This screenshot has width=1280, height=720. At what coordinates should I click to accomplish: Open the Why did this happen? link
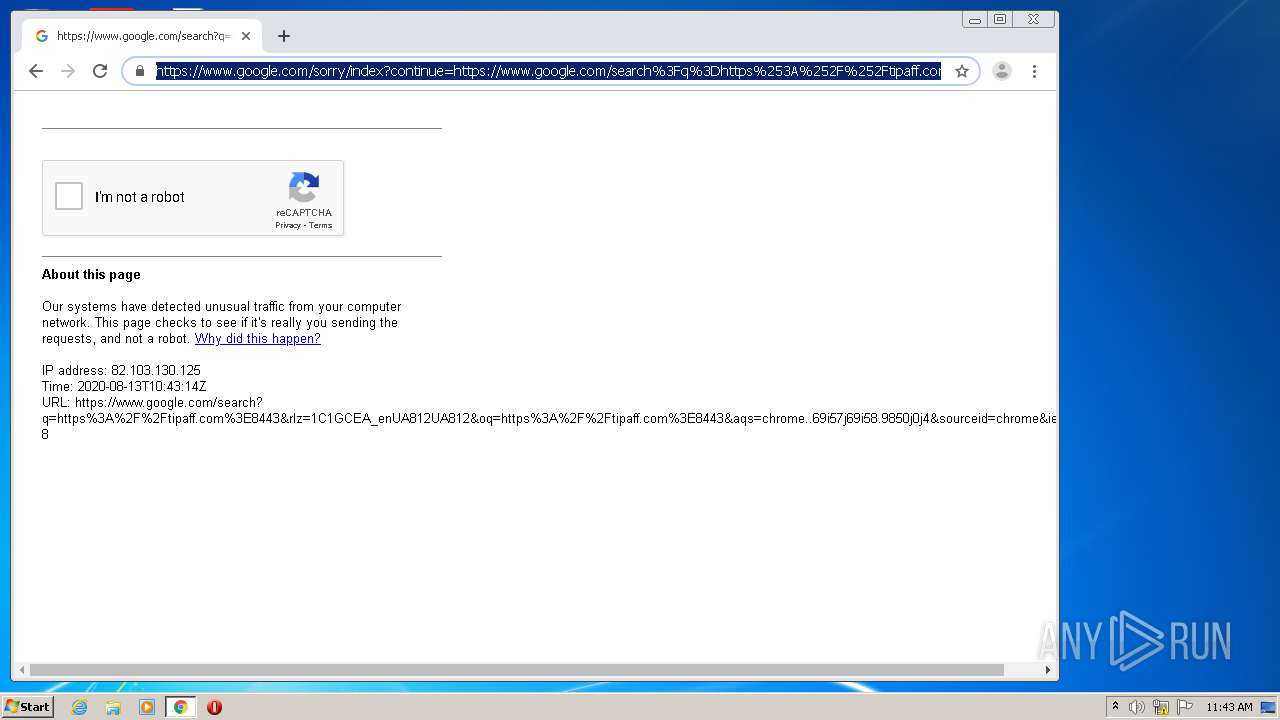pyautogui.click(x=258, y=339)
